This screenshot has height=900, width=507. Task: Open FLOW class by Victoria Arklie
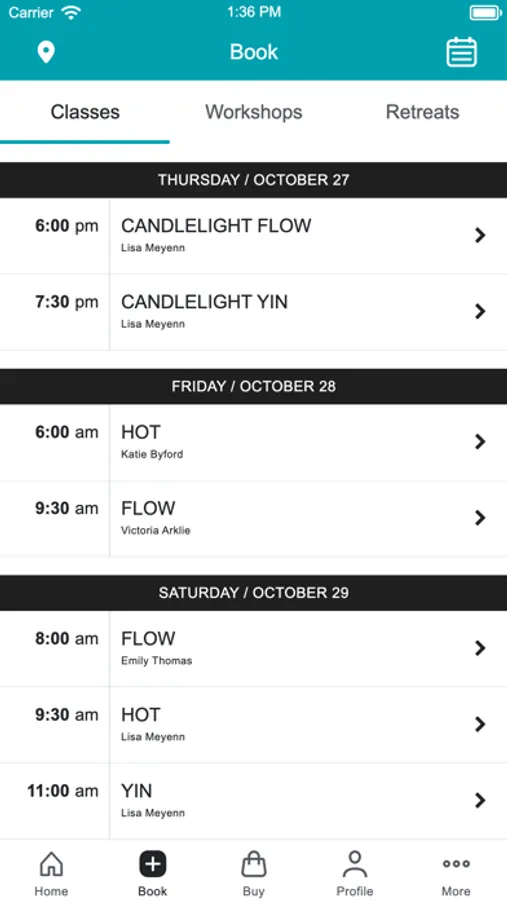click(x=253, y=519)
